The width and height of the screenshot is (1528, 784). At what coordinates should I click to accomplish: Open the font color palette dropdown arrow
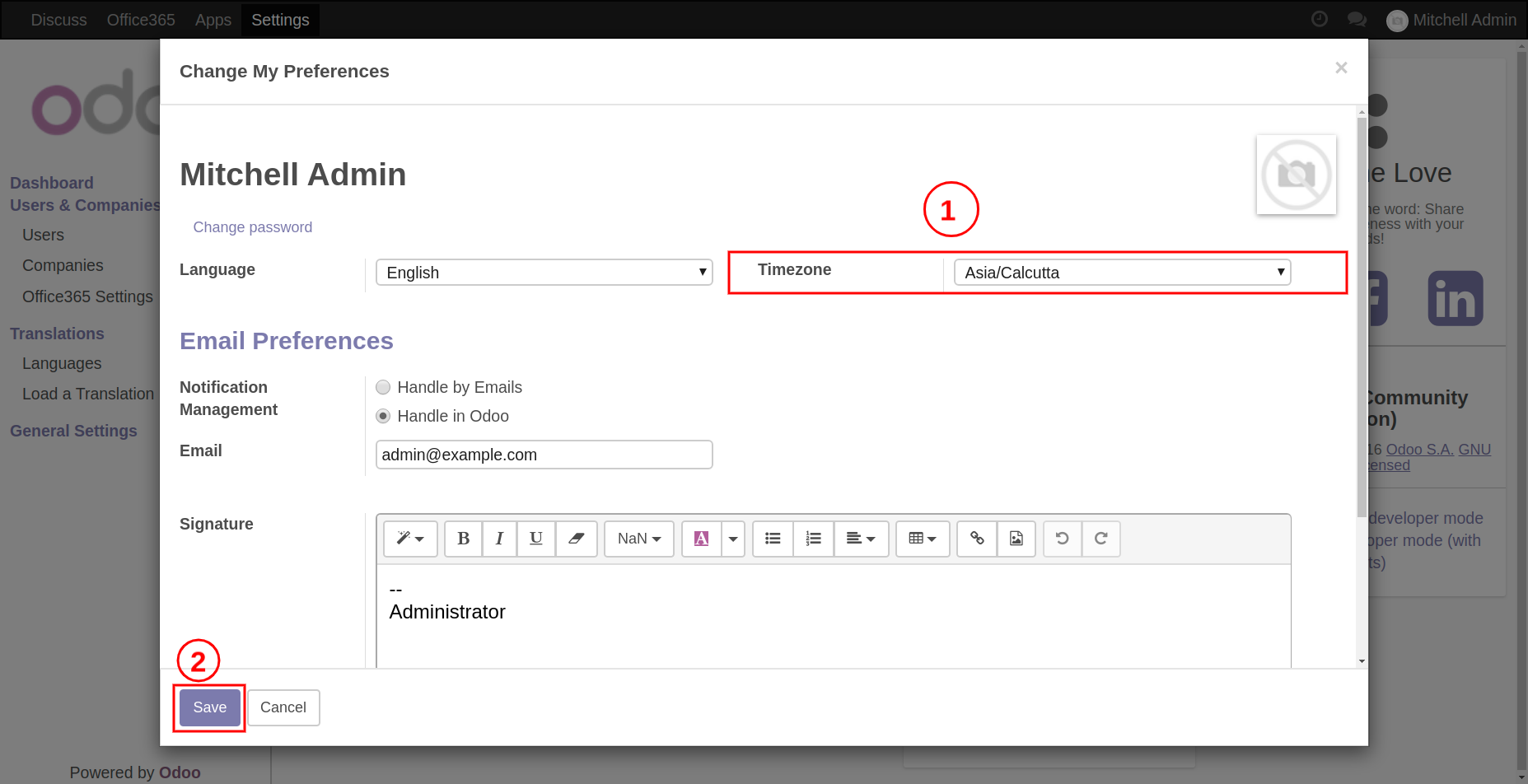click(x=733, y=539)
